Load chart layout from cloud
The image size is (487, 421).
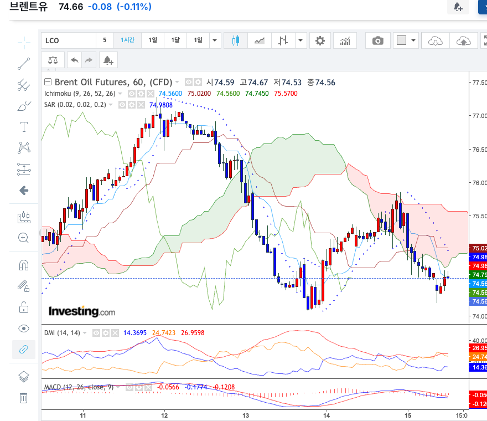(x=435, y=41)
